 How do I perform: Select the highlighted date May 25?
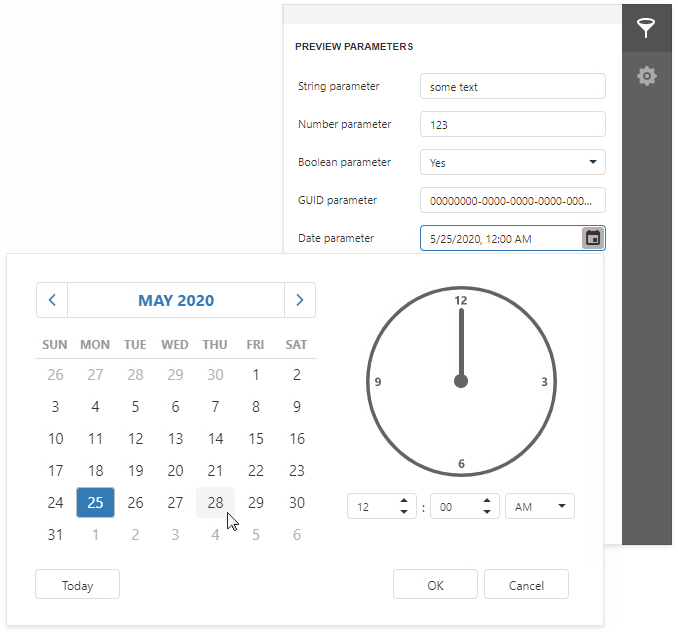pos(95,503)
